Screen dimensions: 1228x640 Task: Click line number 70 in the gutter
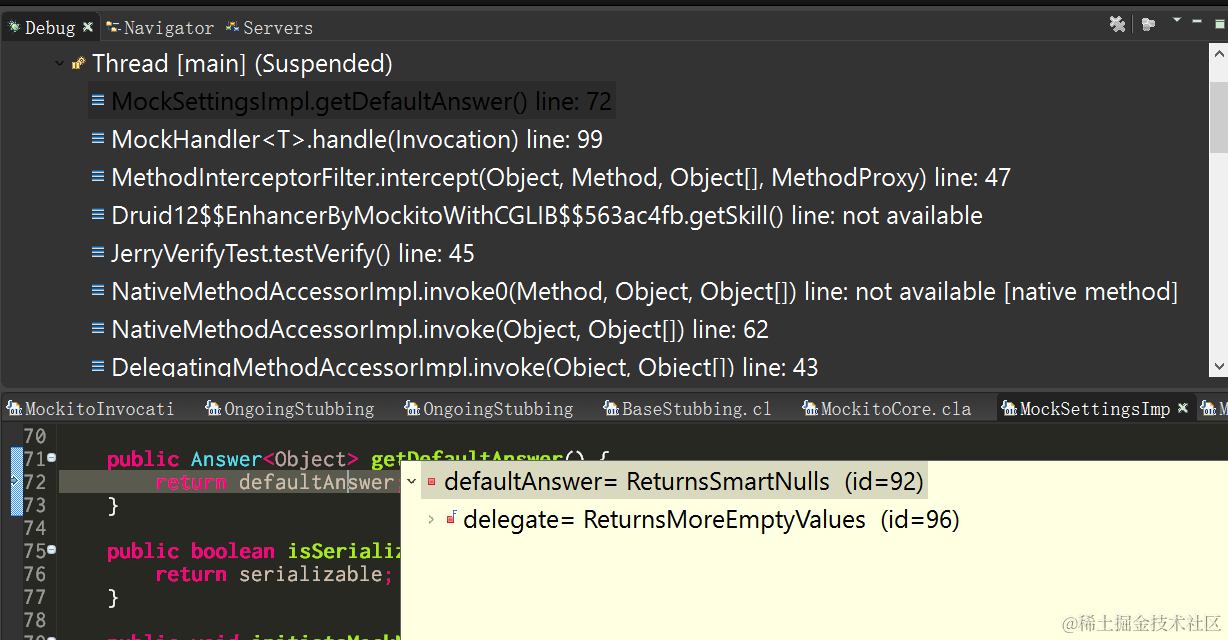click(x=34, y=436)
